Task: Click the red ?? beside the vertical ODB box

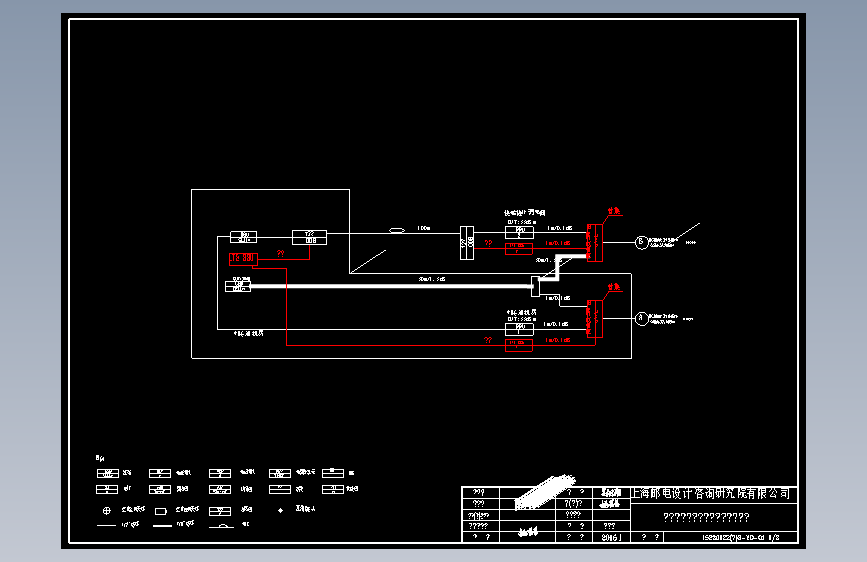Action: tap(488, 243)
